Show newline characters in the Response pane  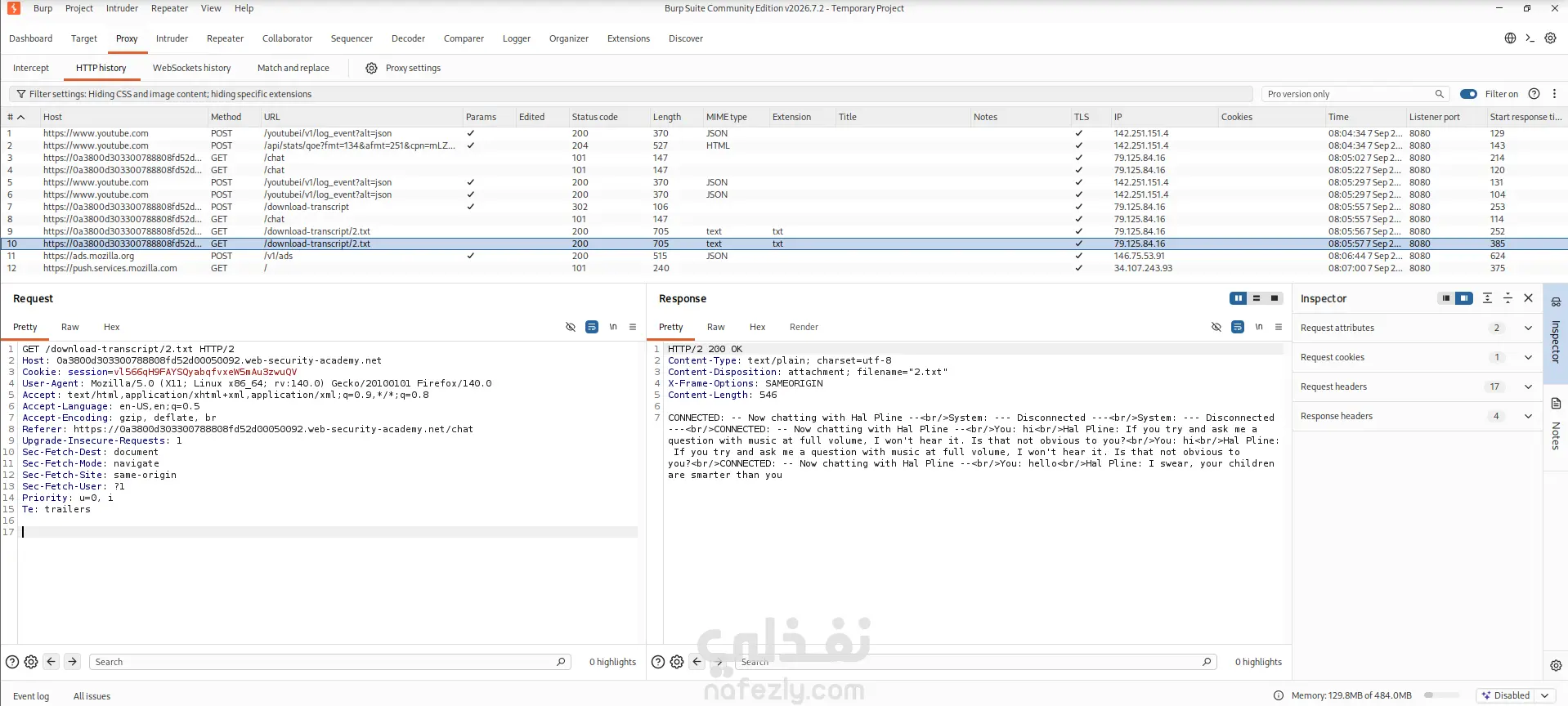click(1259, 327)
